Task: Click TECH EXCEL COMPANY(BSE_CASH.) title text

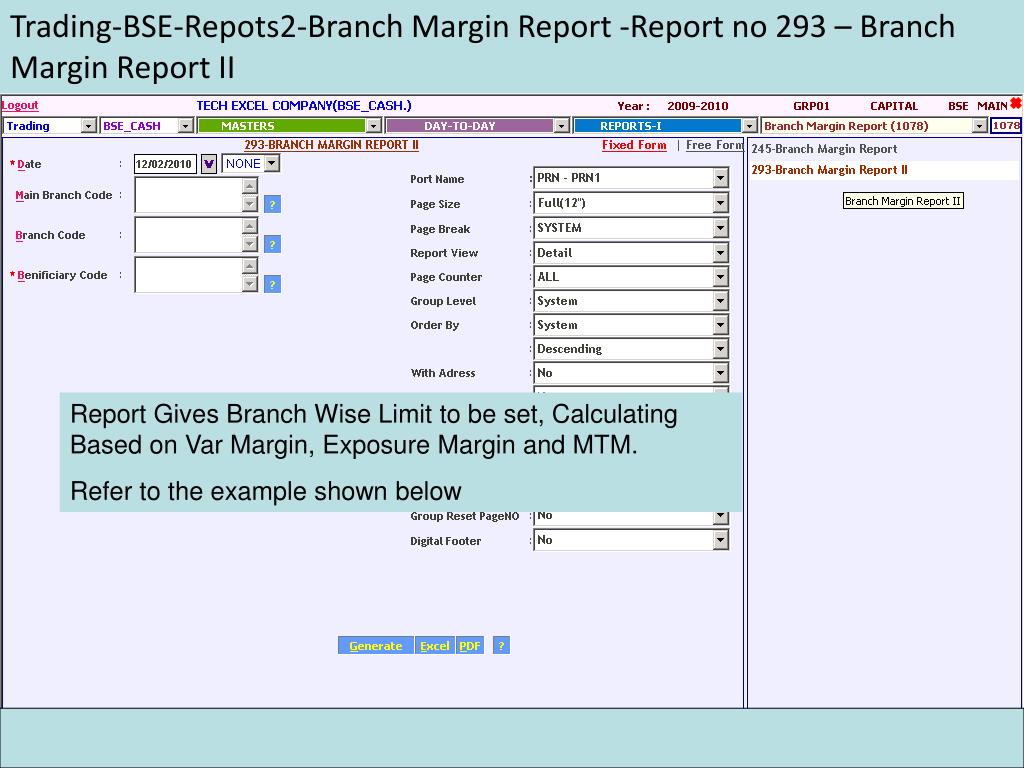Action: point(304,106)
